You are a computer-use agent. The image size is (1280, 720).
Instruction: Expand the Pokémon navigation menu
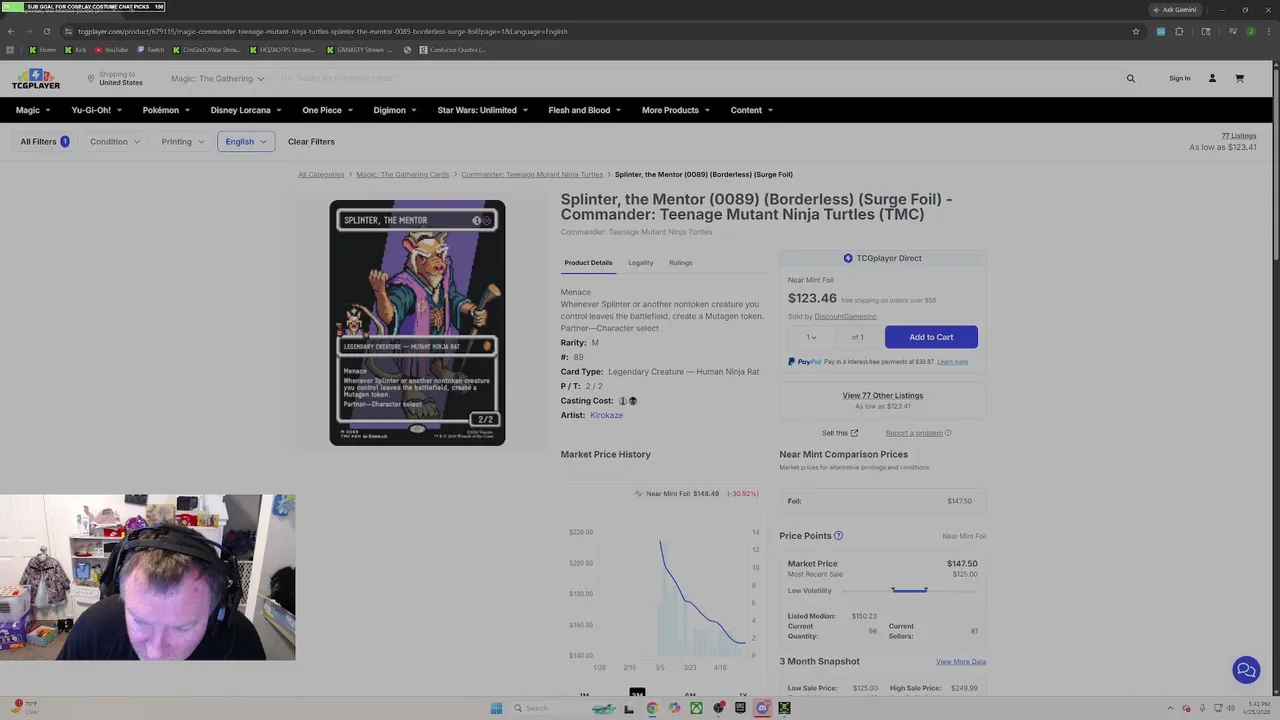coord(166,110)
